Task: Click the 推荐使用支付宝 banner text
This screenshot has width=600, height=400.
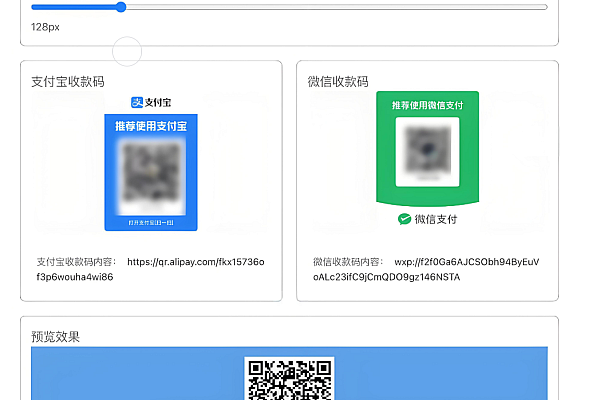Action: 151,126
